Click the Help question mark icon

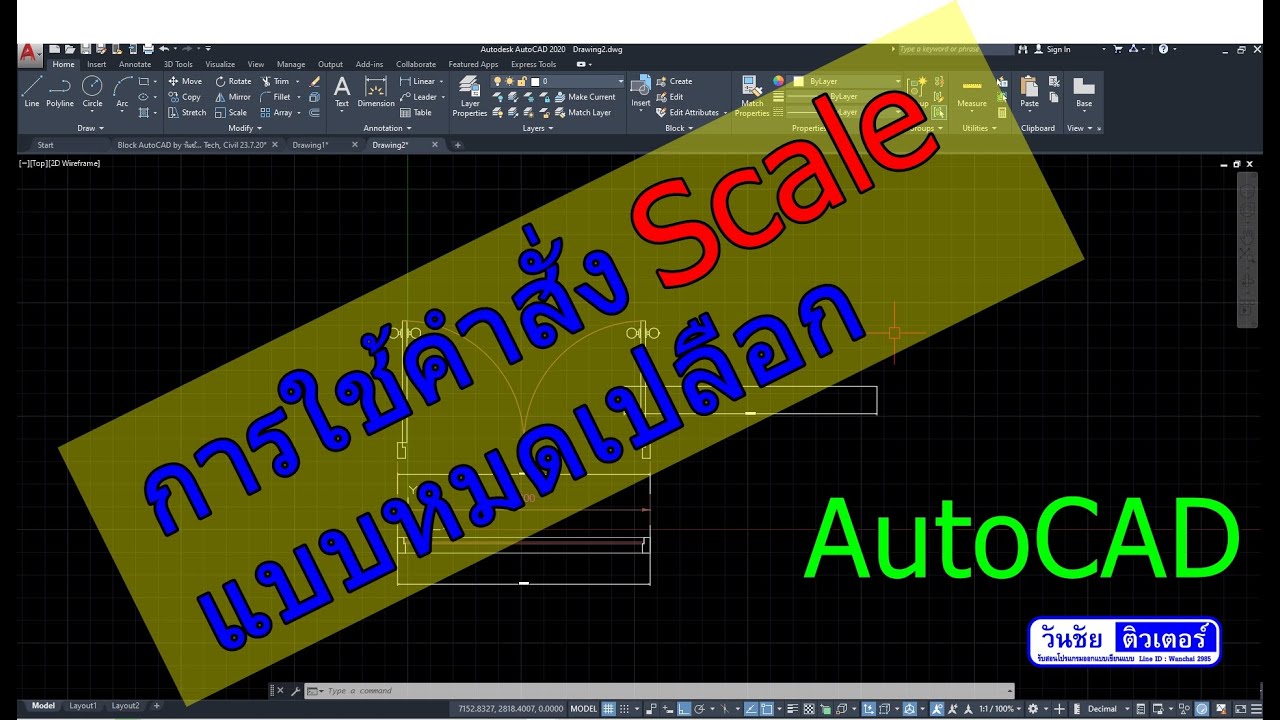pyautogui.click(x=1164, y=49)
